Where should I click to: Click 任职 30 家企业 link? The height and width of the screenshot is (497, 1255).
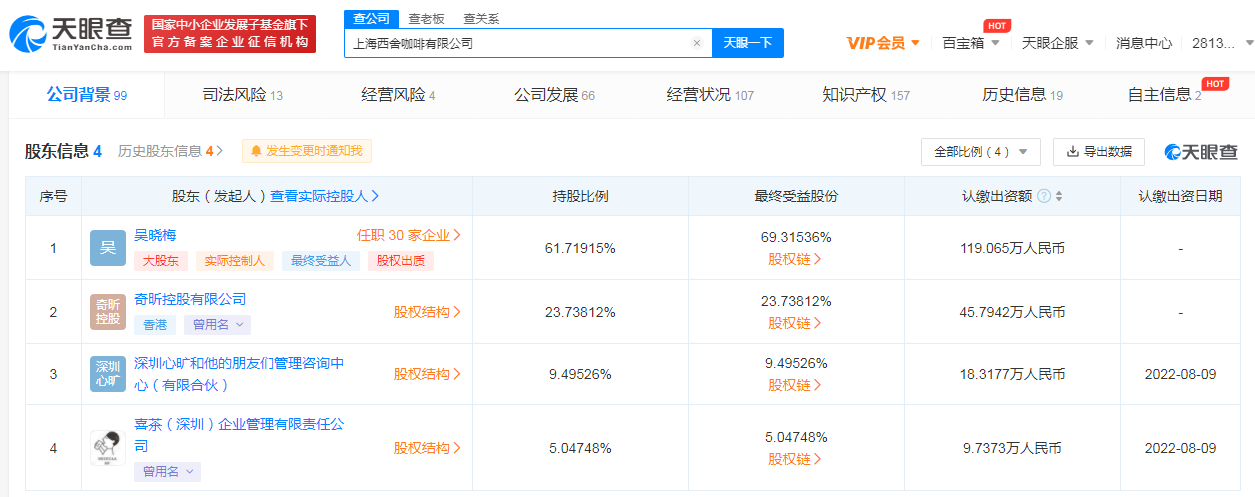point(409,236)
